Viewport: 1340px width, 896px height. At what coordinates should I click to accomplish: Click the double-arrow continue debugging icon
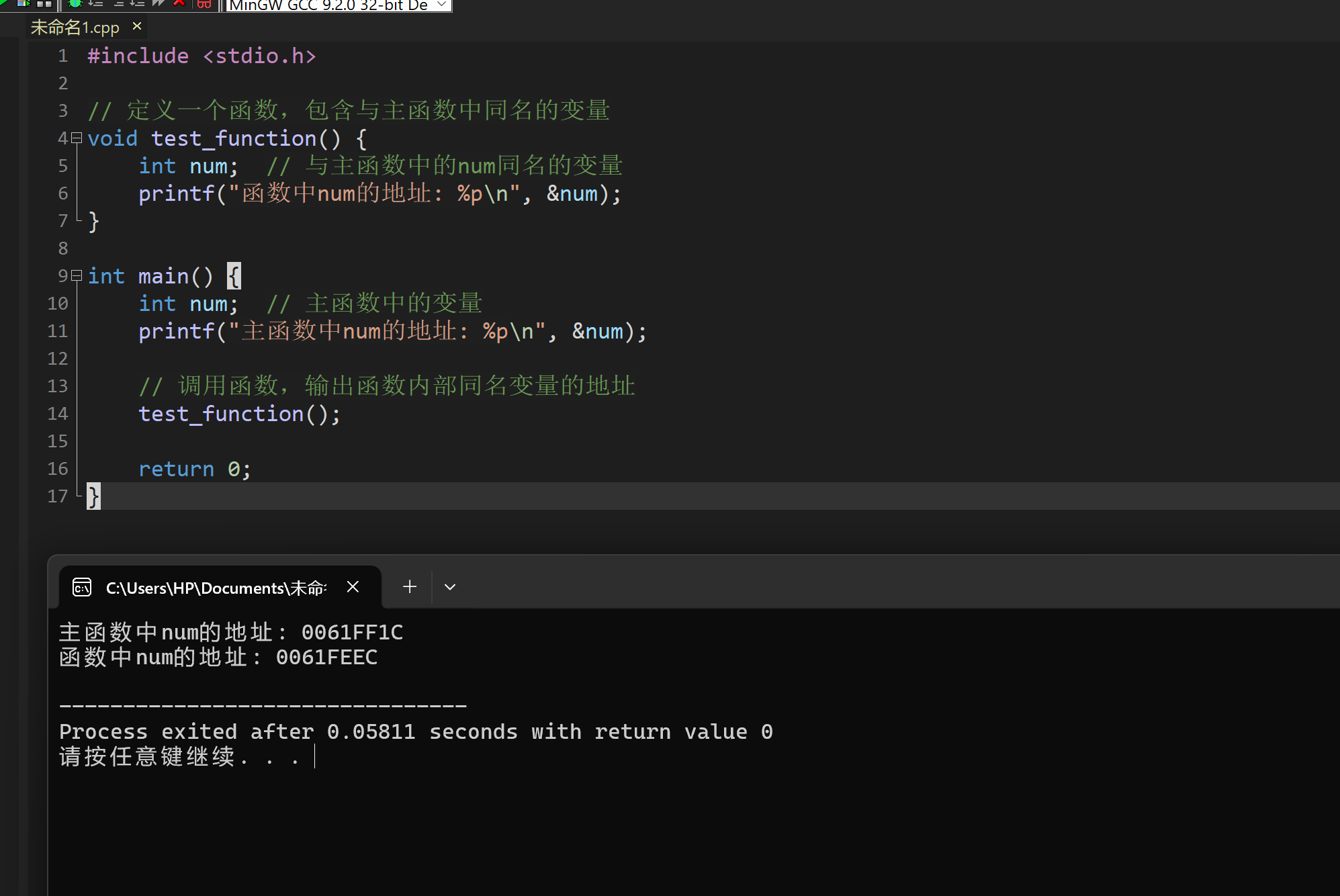pos(159,3)
